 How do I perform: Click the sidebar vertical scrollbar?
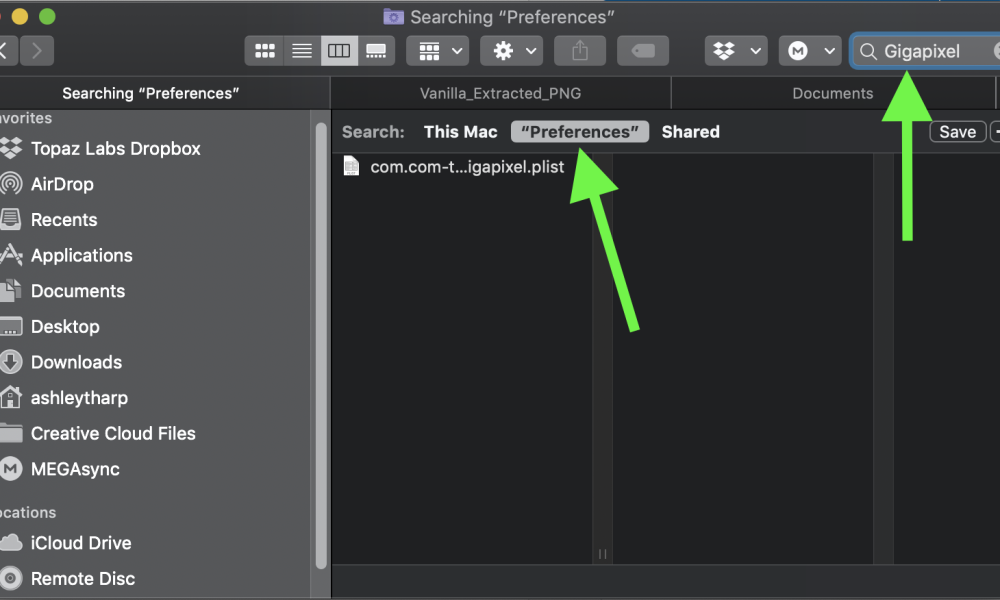pos(321,344)
